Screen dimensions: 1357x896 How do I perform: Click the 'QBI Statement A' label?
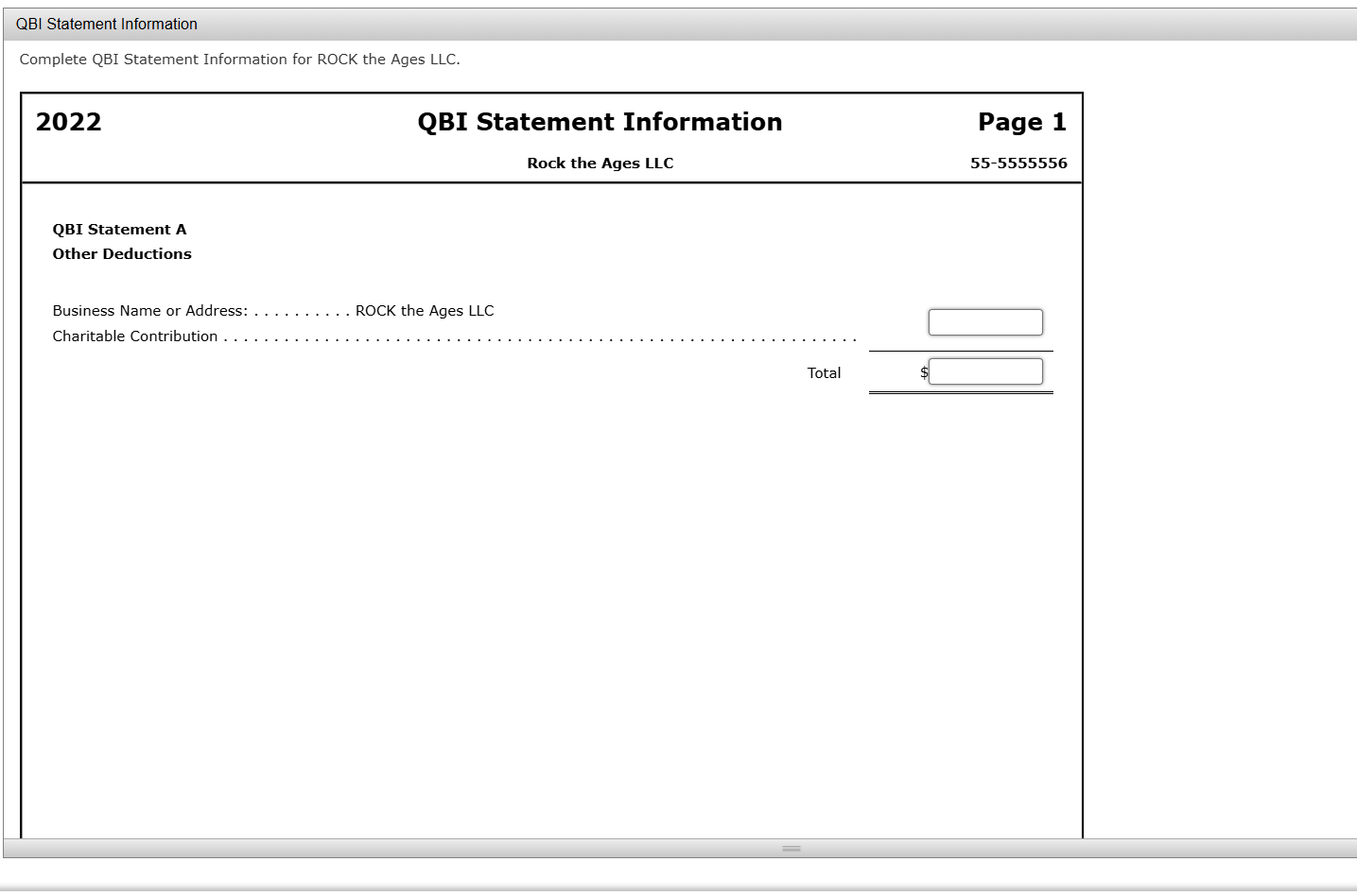(x=120, y=230)
